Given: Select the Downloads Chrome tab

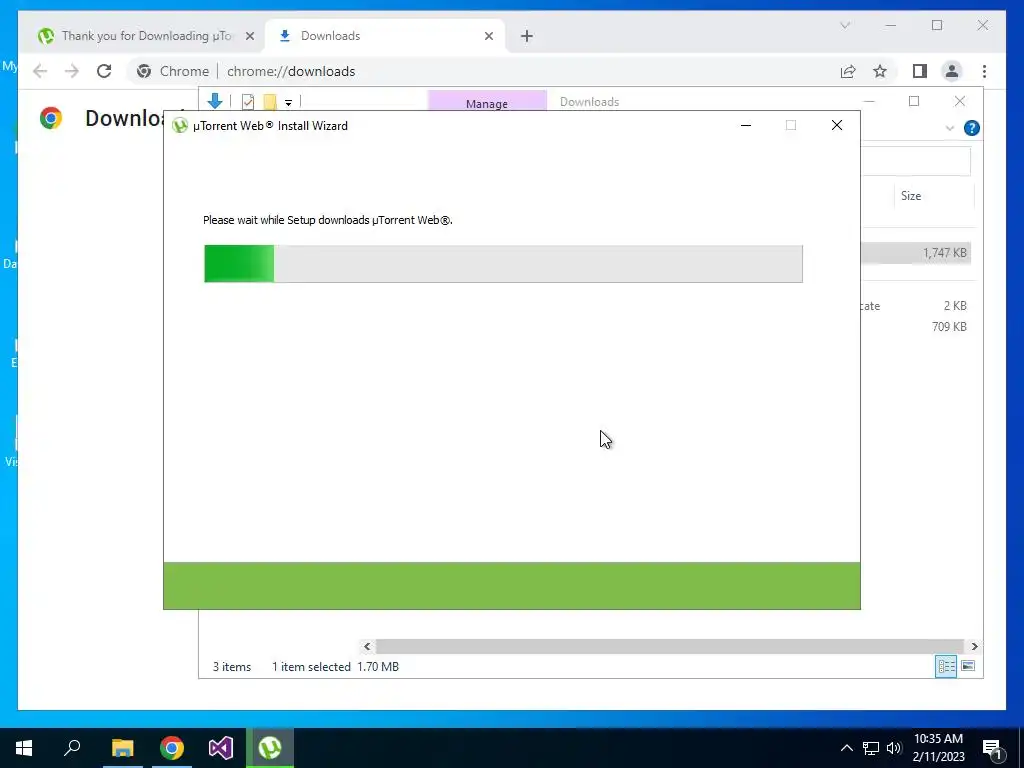Looking at the screenshot, I should click(385, 36).
